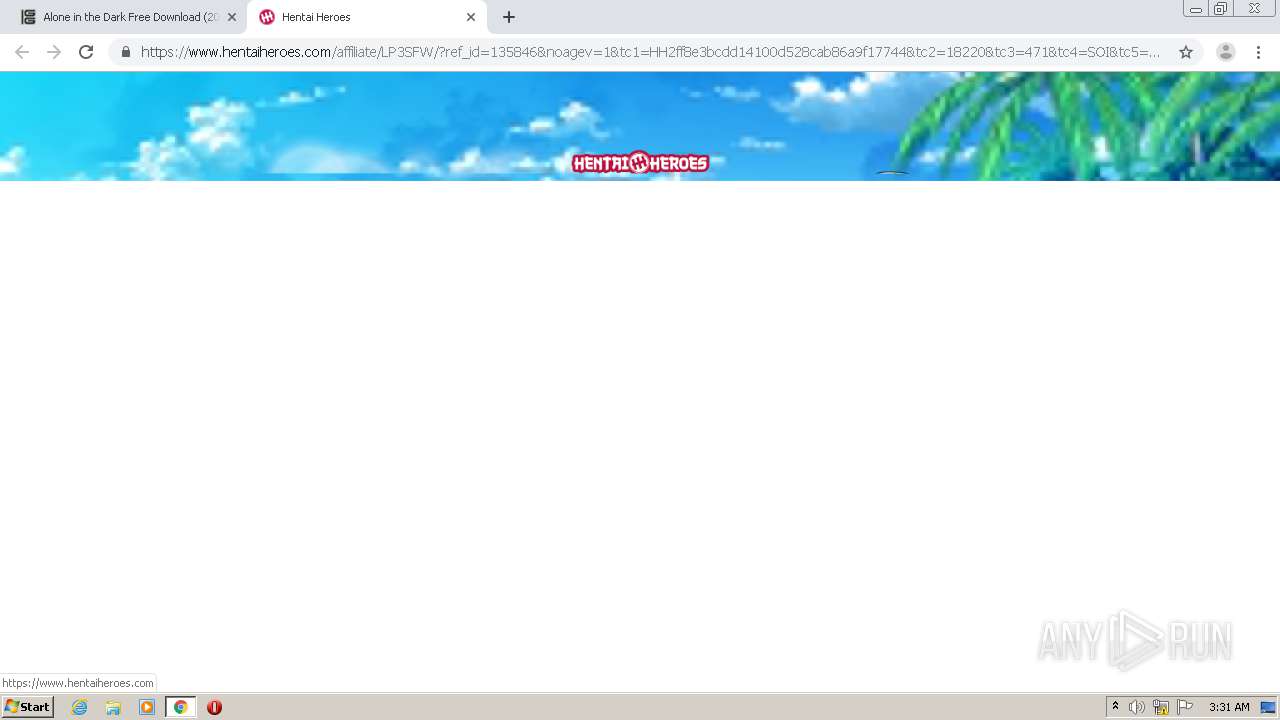Open the Windows Start menu
This screenshot has height=720, width=1280.
point(28,707)
